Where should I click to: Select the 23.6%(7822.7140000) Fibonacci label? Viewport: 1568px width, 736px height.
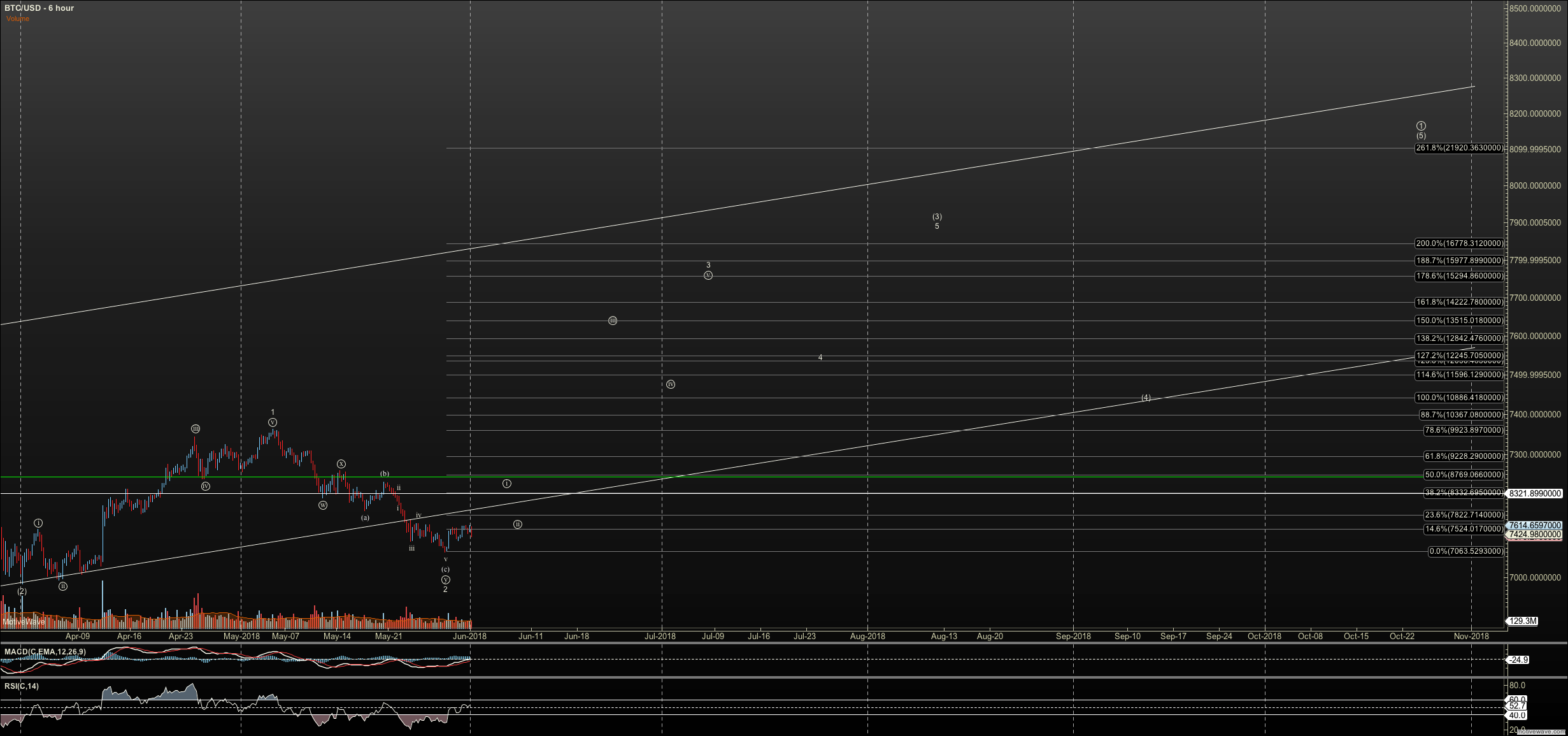tap(1464, 515)
